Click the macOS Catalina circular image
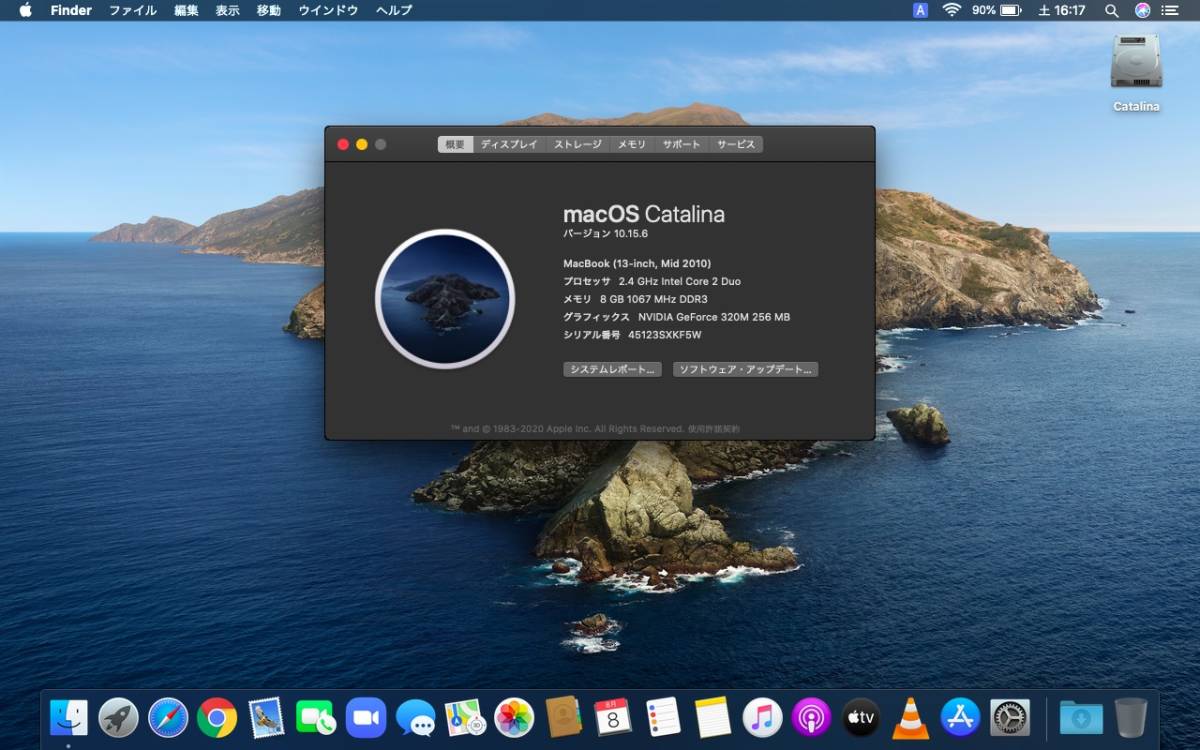This screenshot has width=1200, height=750. [x=445, y=298]
